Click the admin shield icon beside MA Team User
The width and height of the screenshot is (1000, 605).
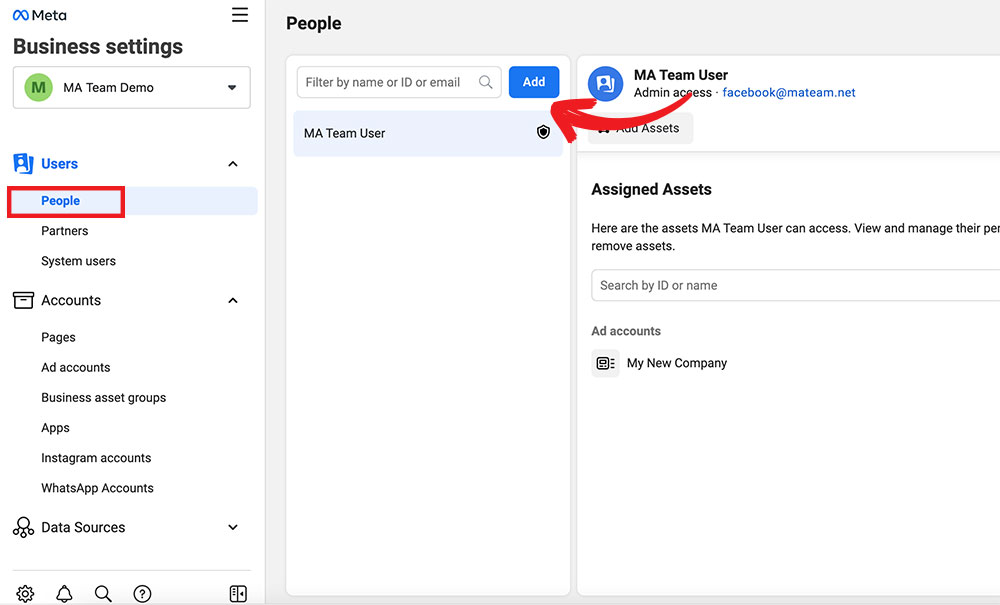(543, 132)
